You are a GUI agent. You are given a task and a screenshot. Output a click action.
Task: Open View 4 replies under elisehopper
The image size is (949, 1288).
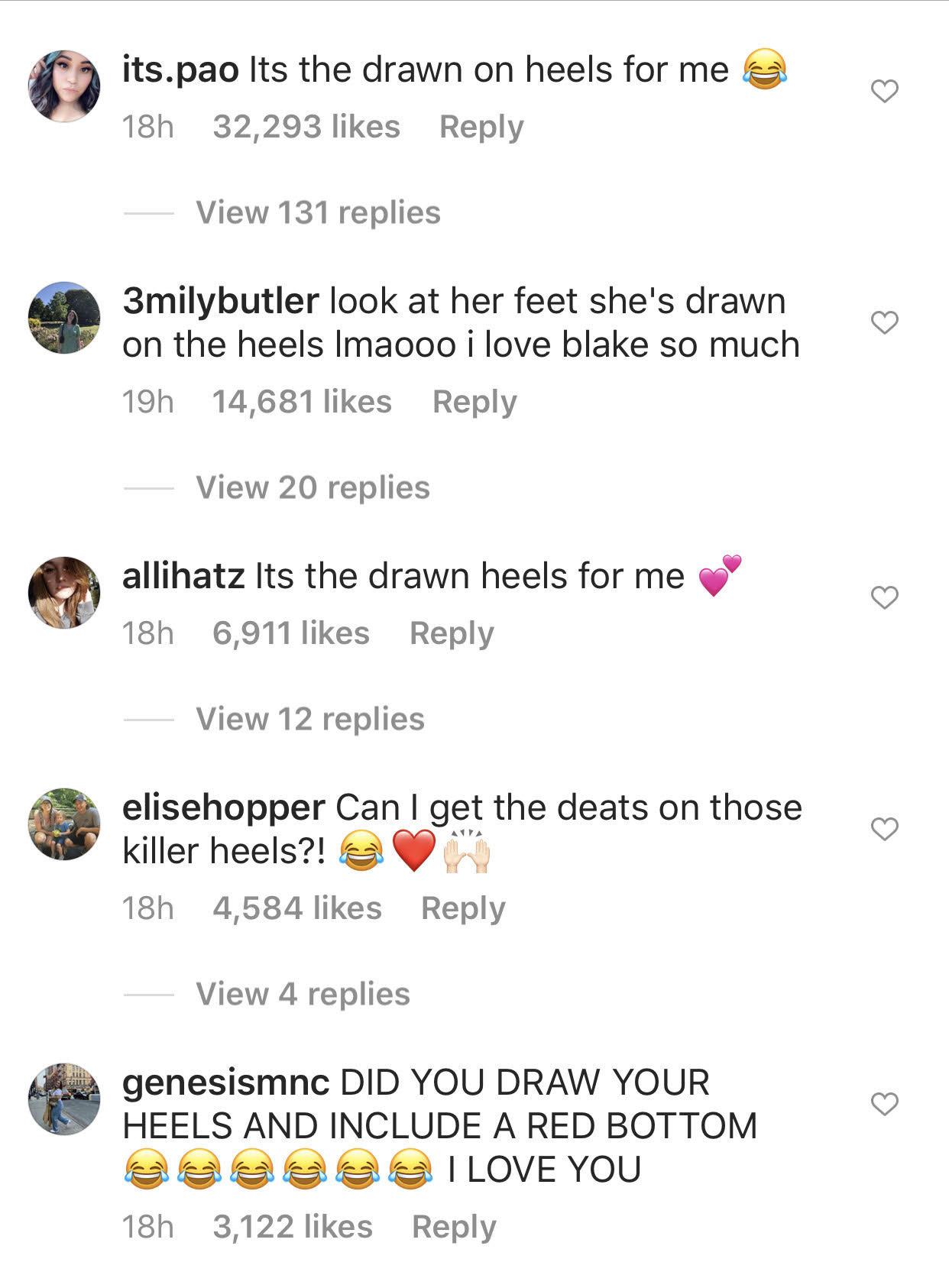(x=303, y=994)
